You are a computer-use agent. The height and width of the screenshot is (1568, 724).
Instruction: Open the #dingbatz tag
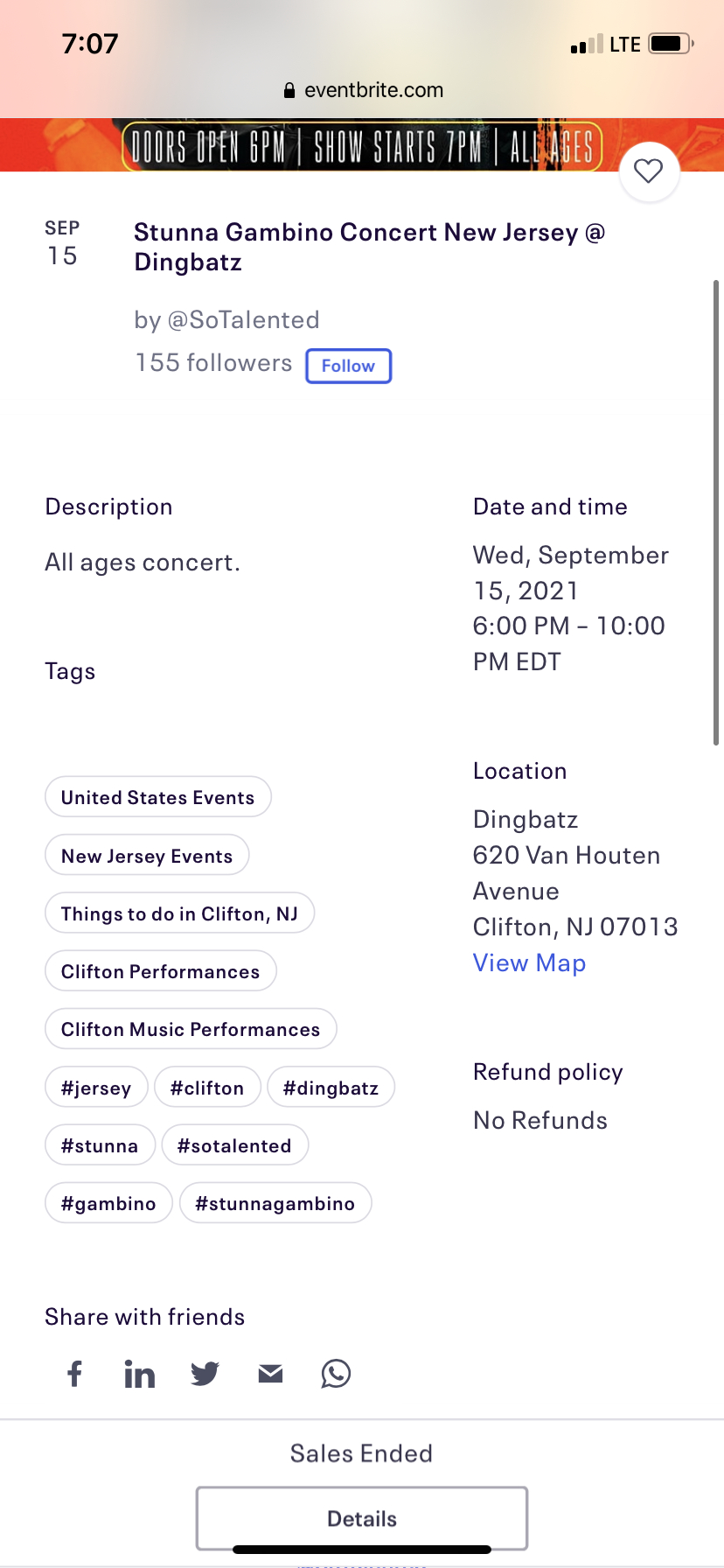331,1087
